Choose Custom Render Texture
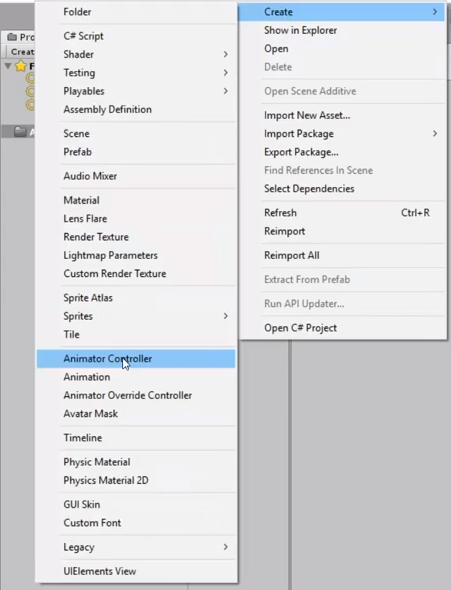Image resolution: width=451 pixels, height=590 pixels. tap(136, 274)
